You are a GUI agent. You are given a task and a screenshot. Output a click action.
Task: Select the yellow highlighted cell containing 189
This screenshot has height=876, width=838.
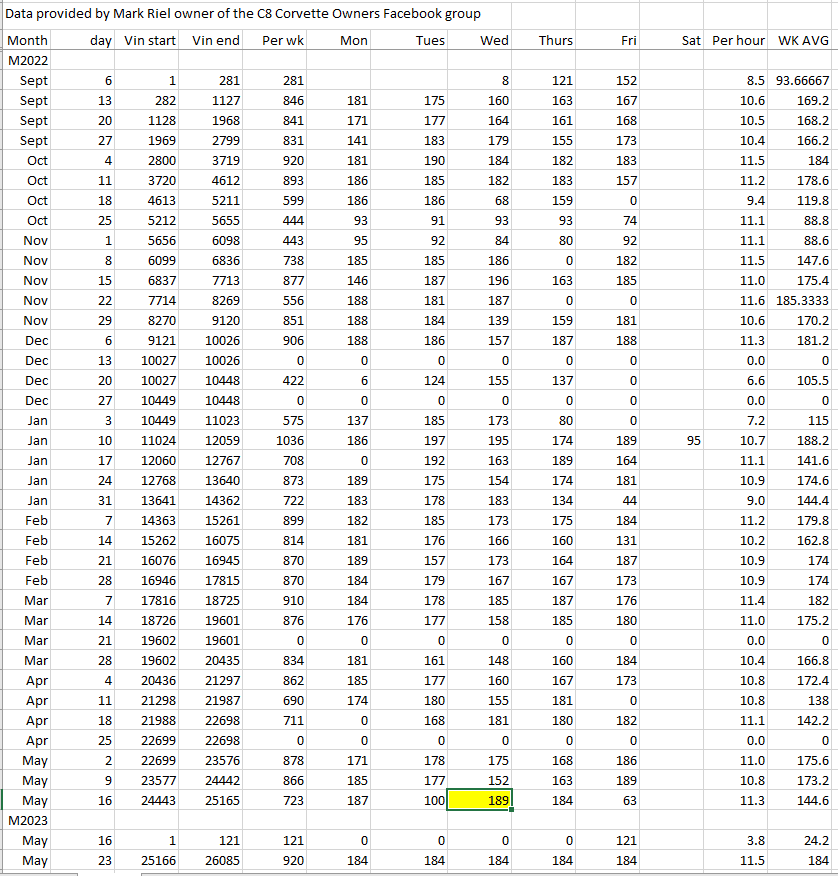(478, 800)
